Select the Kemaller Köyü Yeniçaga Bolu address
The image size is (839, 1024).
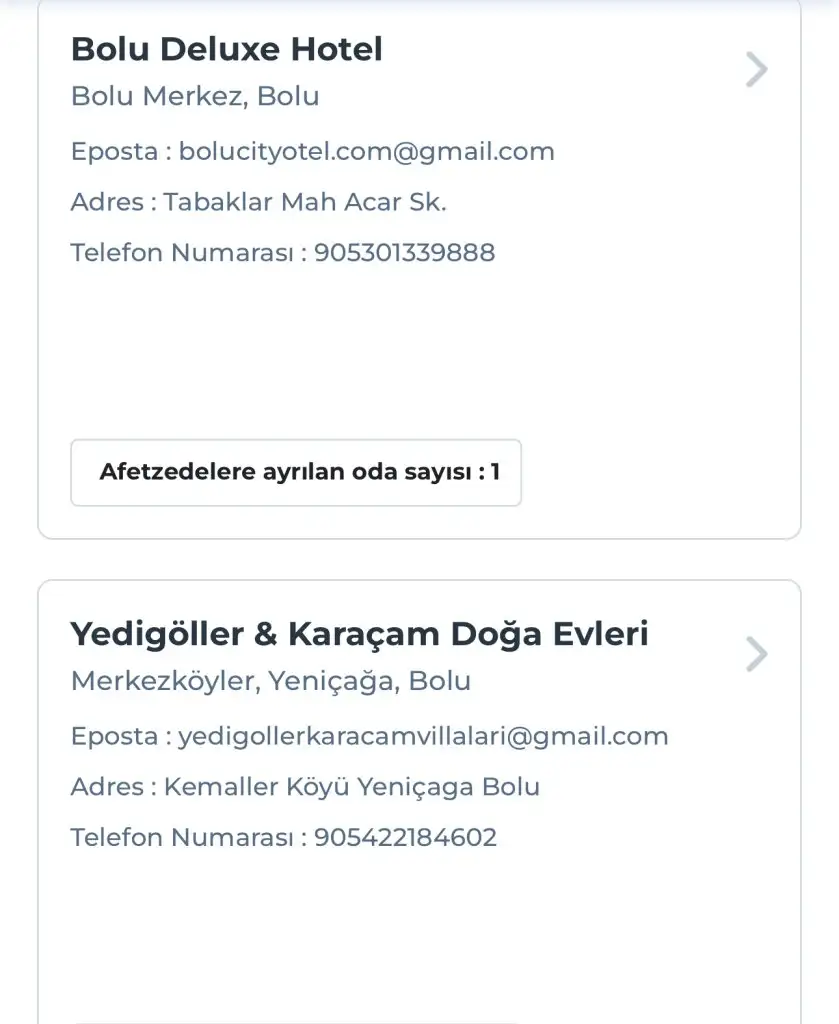pyautogui.click(x=351, y=787)
